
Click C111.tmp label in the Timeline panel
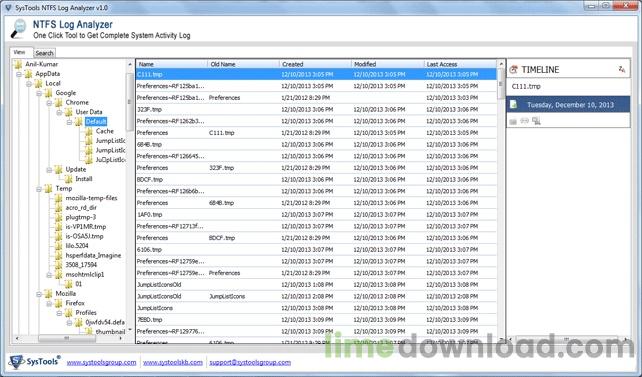[x=526, y=86]
